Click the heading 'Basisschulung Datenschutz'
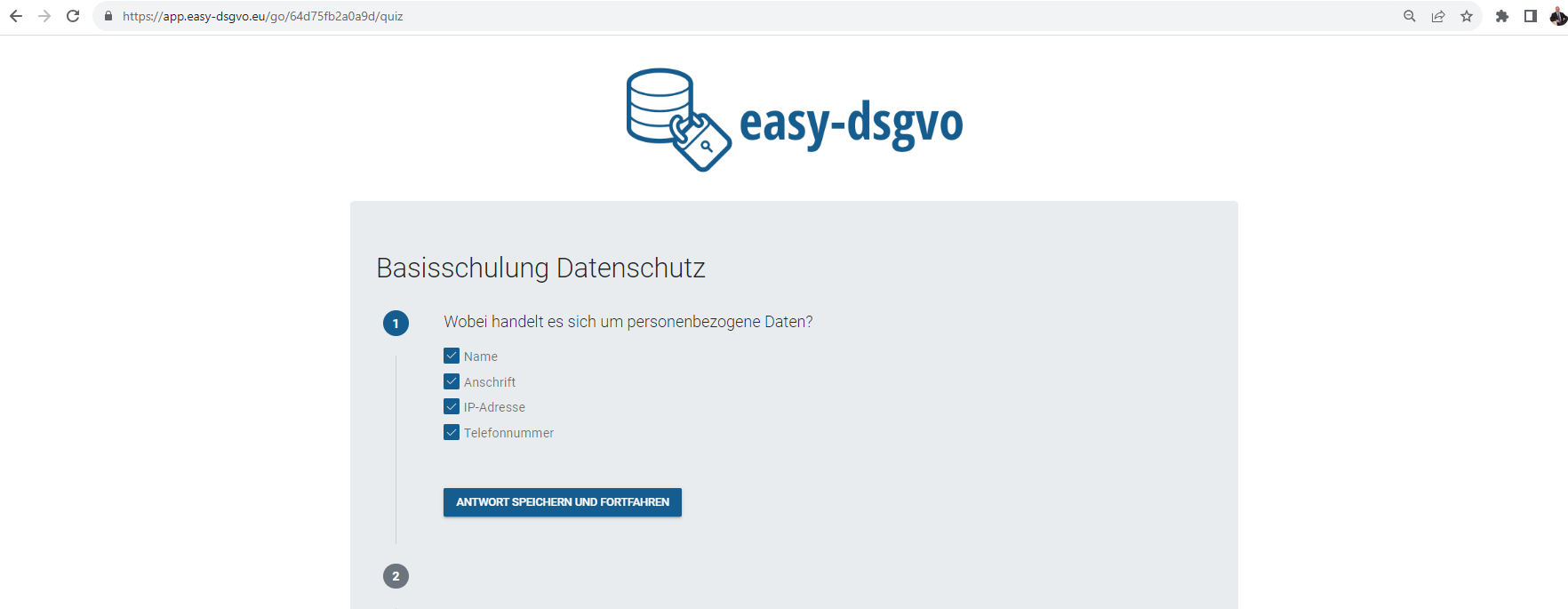This screenshot has width=1568, height=609. (x=540, y=268)
